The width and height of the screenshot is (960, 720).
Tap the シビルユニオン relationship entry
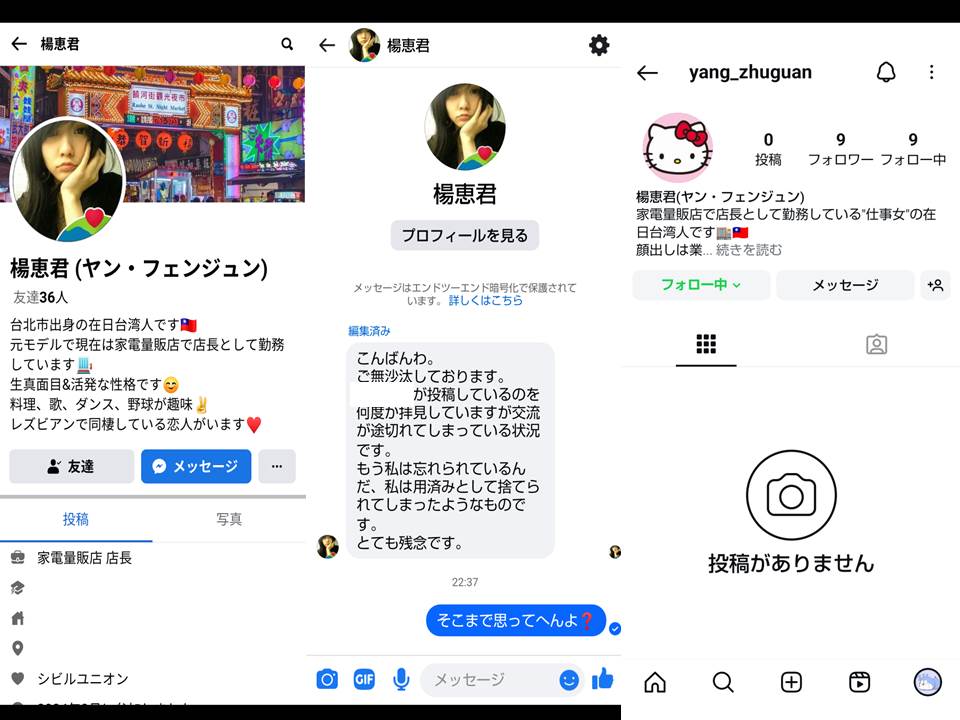83,678
